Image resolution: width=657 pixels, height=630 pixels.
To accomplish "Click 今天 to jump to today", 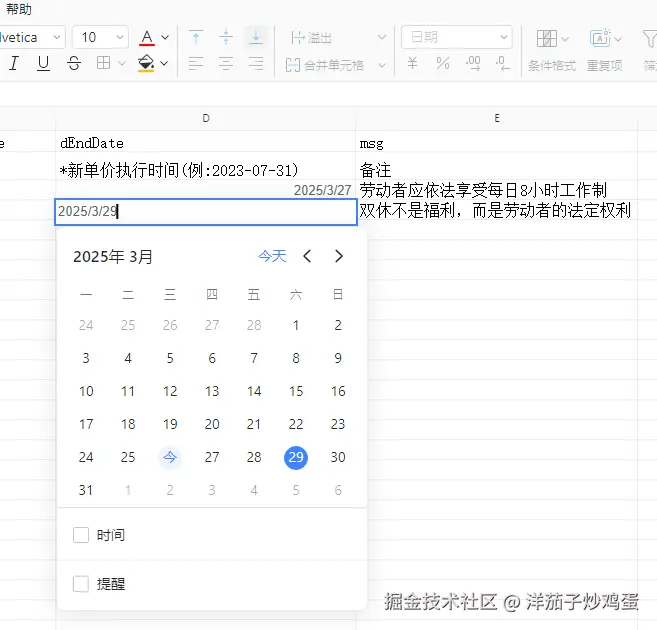I will click(x=272, y=256).
